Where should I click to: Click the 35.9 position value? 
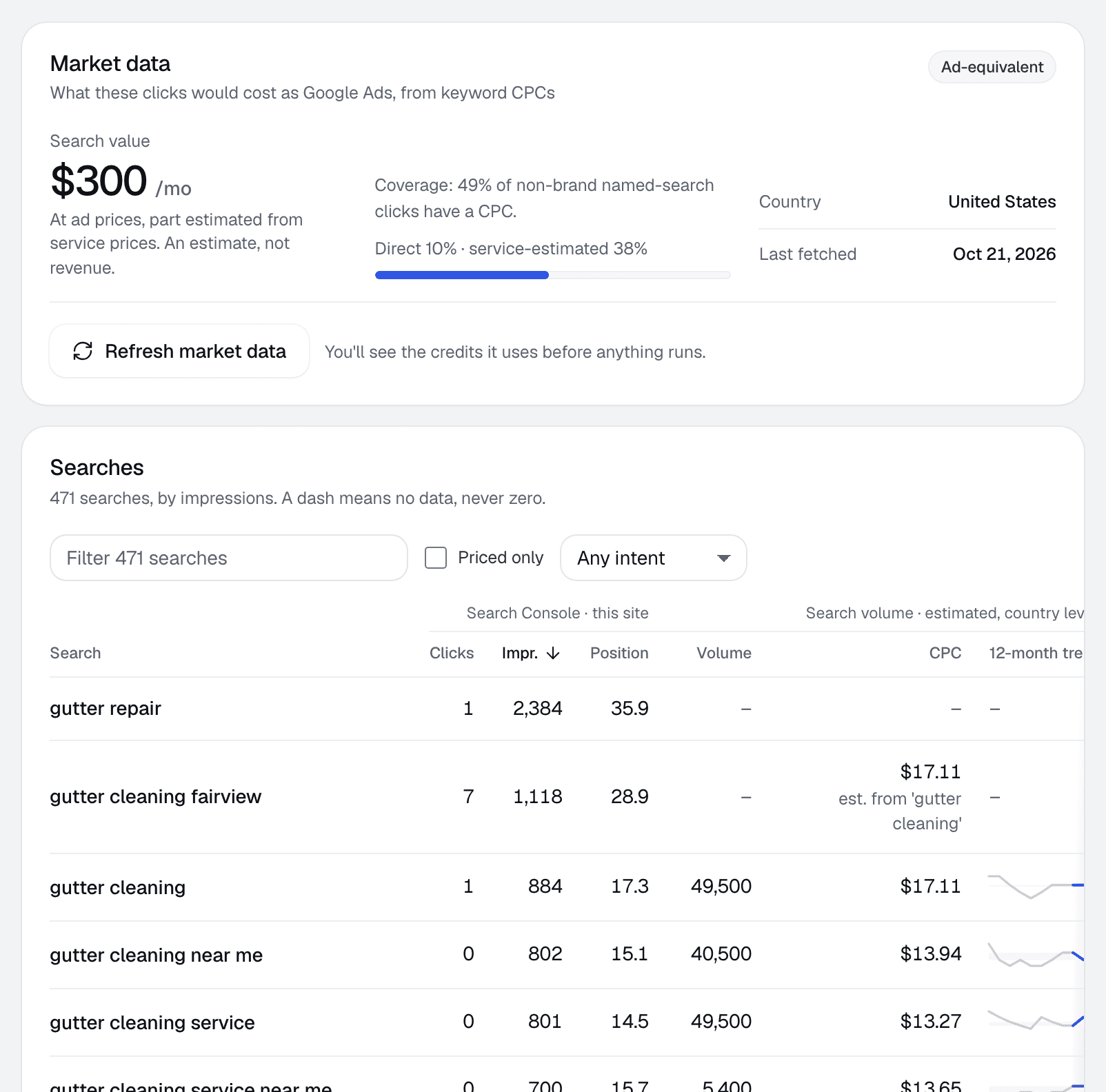[630, 708]
